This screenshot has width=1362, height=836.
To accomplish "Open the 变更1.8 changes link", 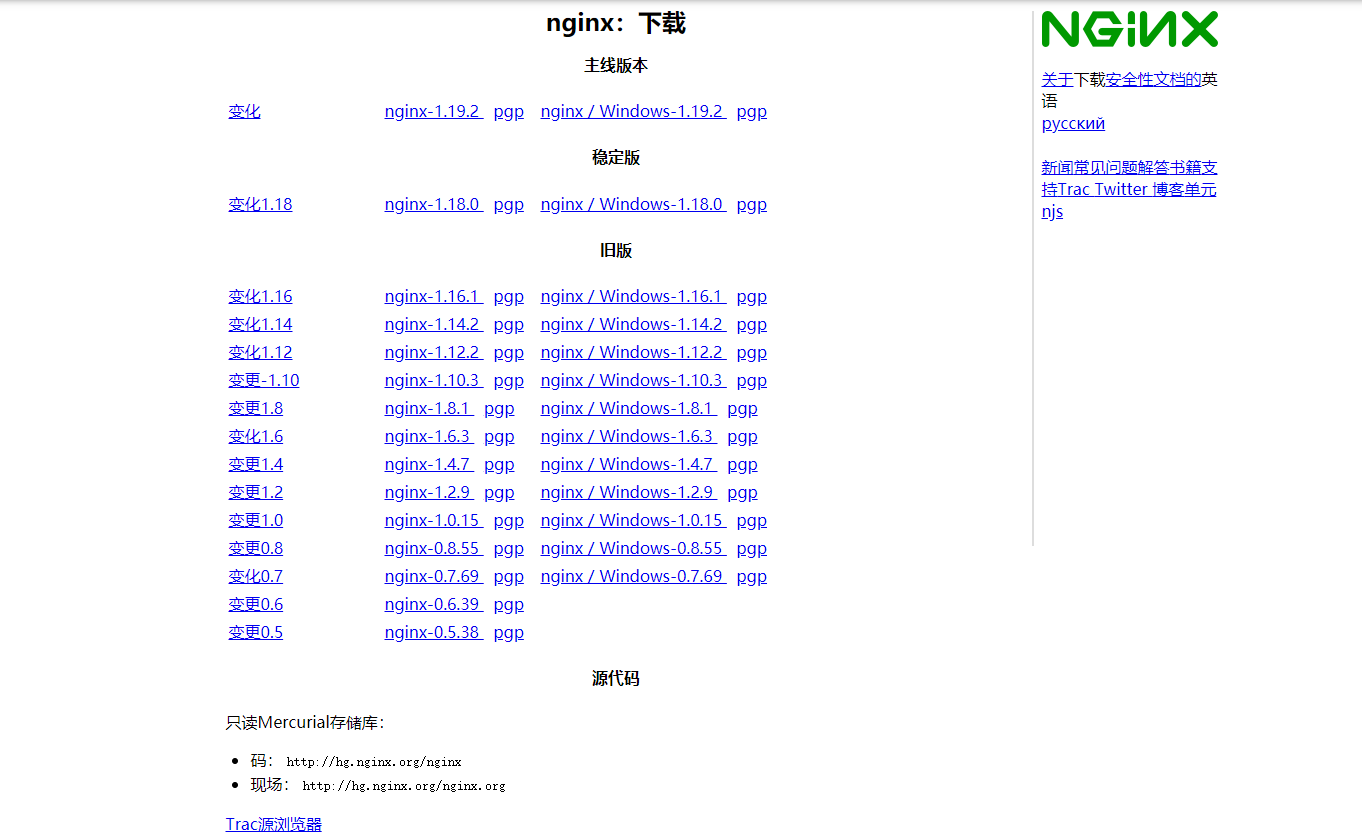I will tap(255, 408).
